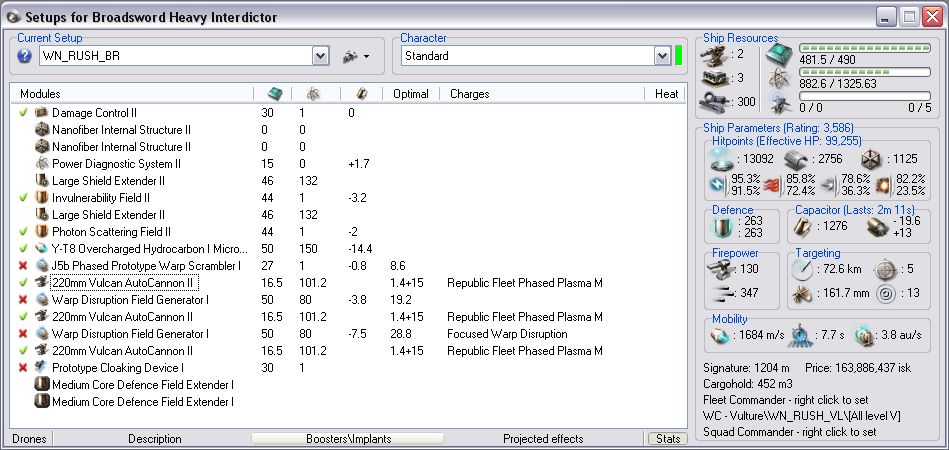This screenshot has height=450, width=949.
Task: Toggle the first 220mm Vulcan AutoCannon II checkmark
Action: click(24, 282)
